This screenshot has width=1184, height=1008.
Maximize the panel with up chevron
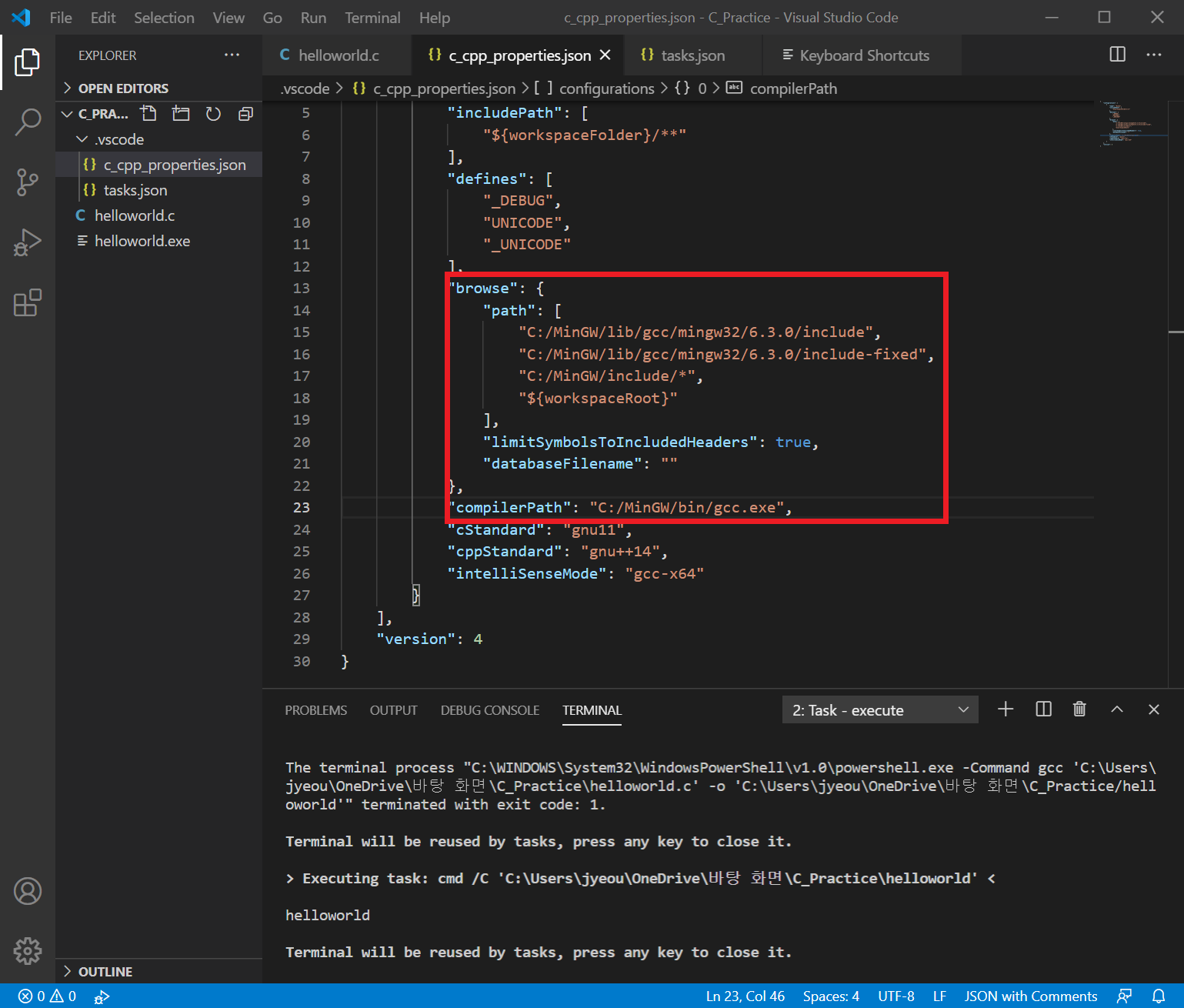tap(1117, 709)
